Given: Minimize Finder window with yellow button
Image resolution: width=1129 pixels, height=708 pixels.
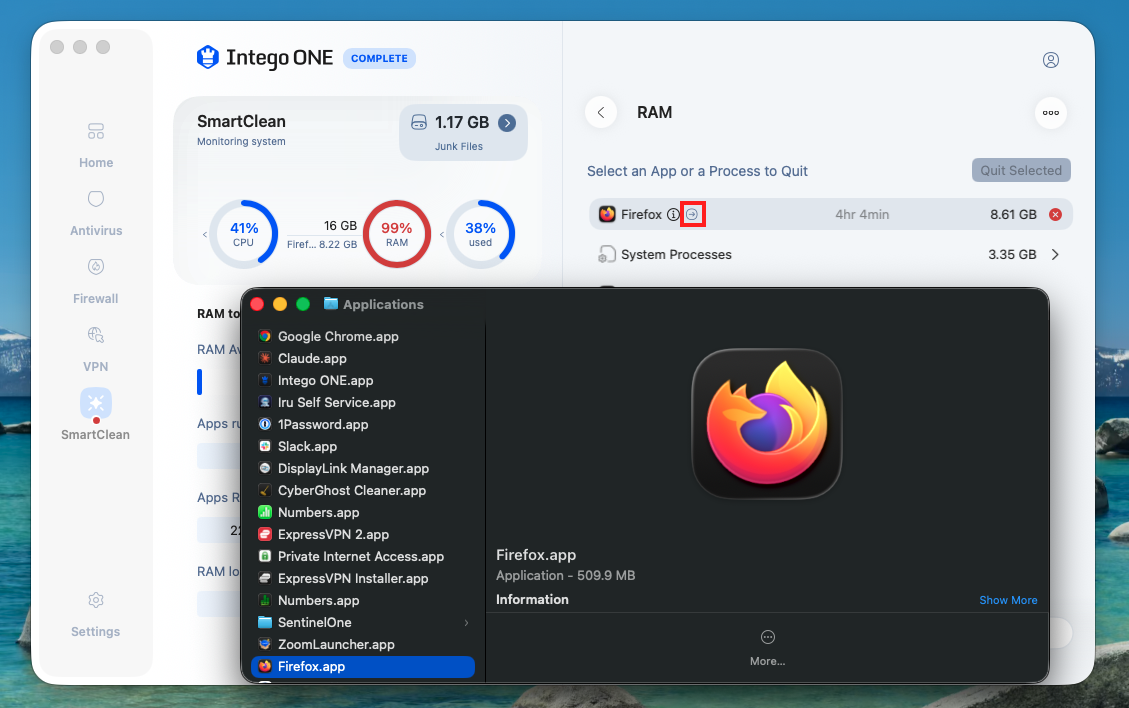Looking at the screenshot, I should pos(280,304).
